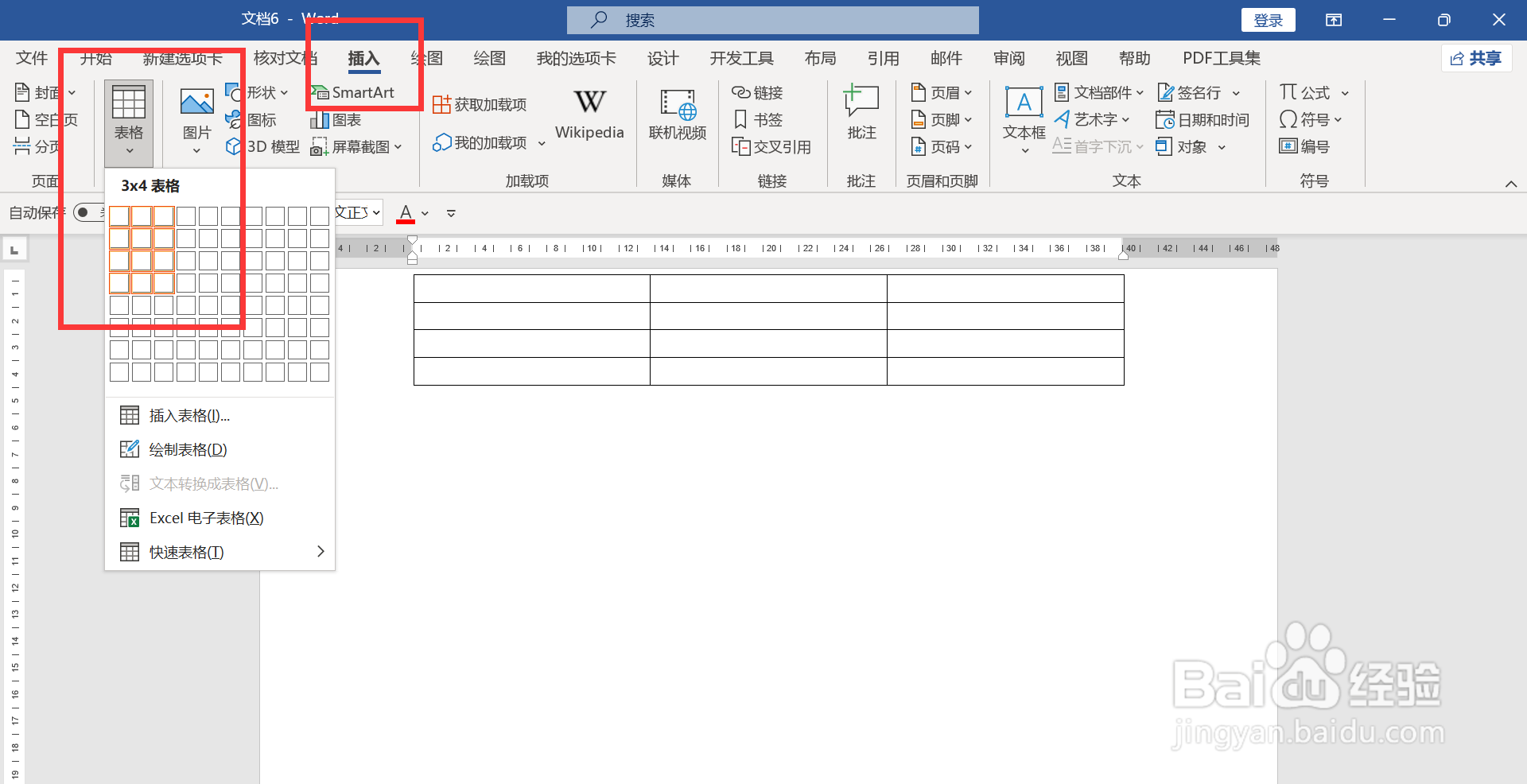
Task: Click 获取加载项 add-ins store
Action: tap(480, 105)
